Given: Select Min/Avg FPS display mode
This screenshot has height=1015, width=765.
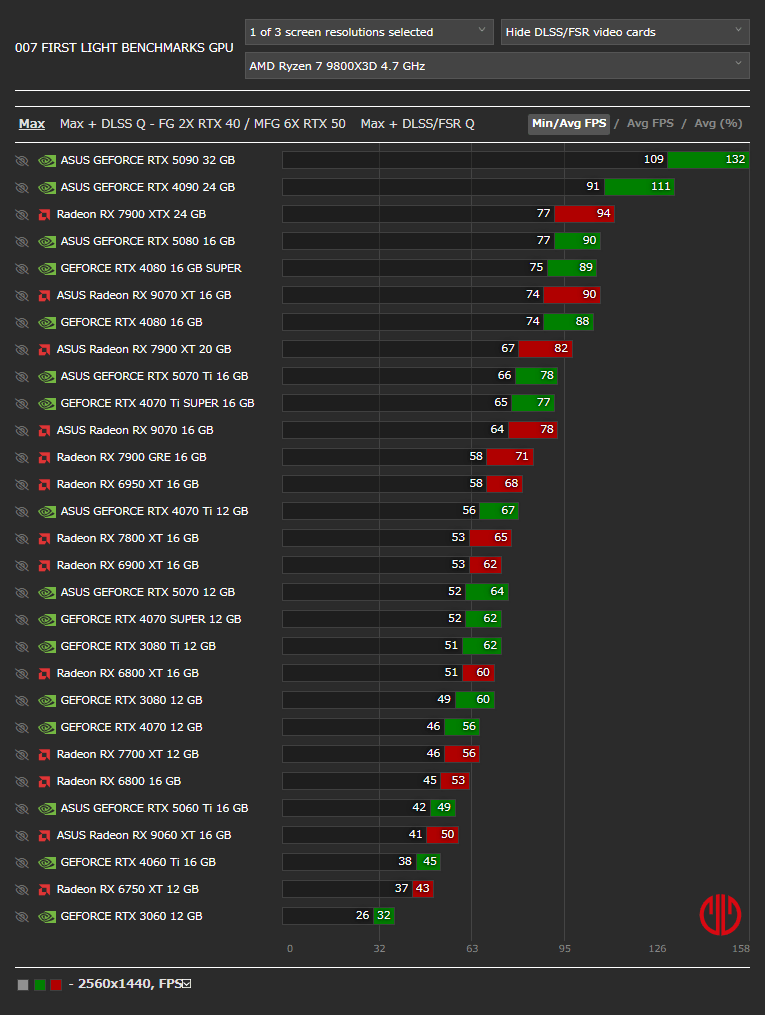Looking at the screenshot, I should coord(569,124).
